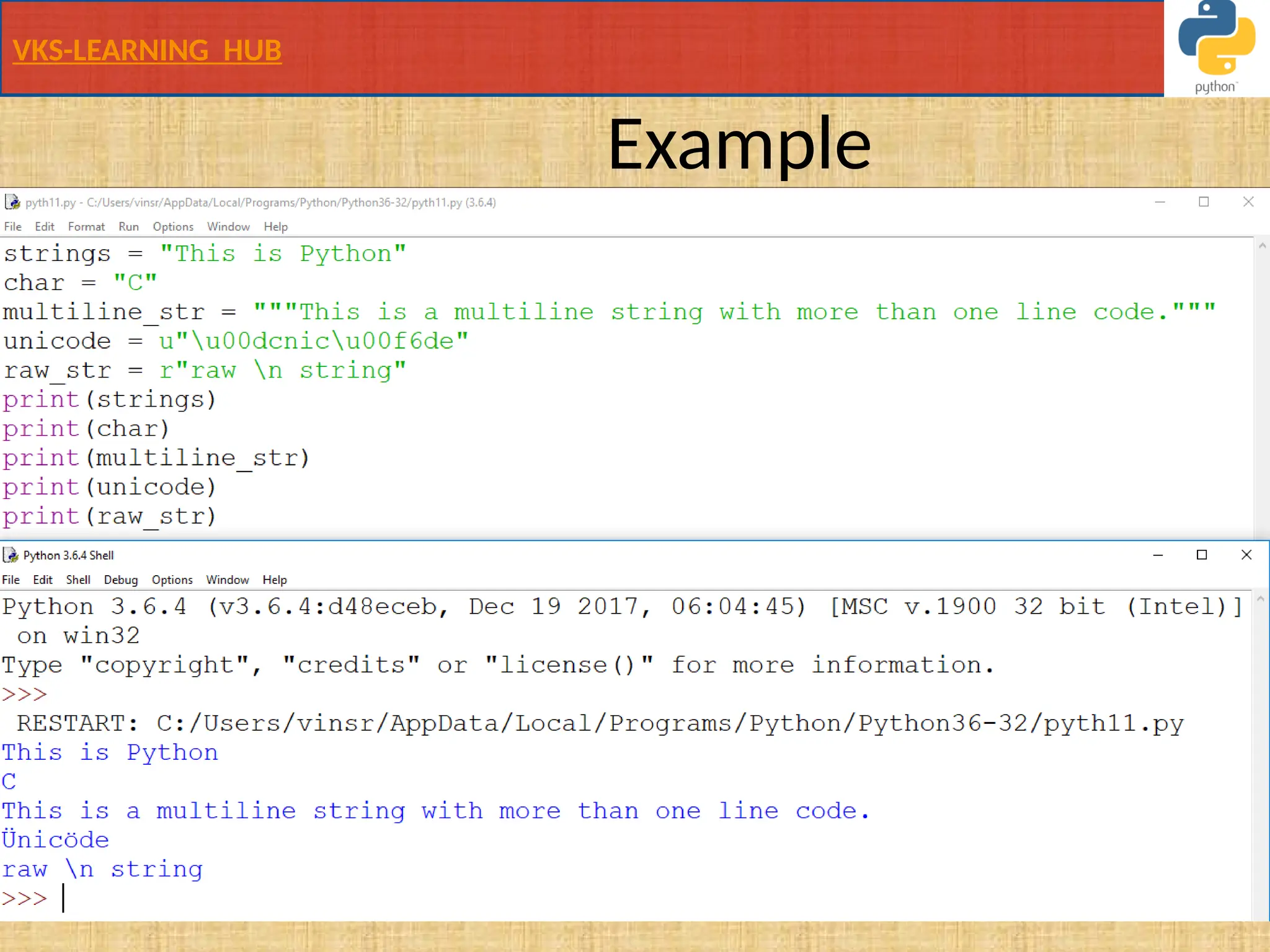This screenshot has height=952, width=1270.
Task: Click the RESTART path line in Shell
Action: click(x=600, y=724)
